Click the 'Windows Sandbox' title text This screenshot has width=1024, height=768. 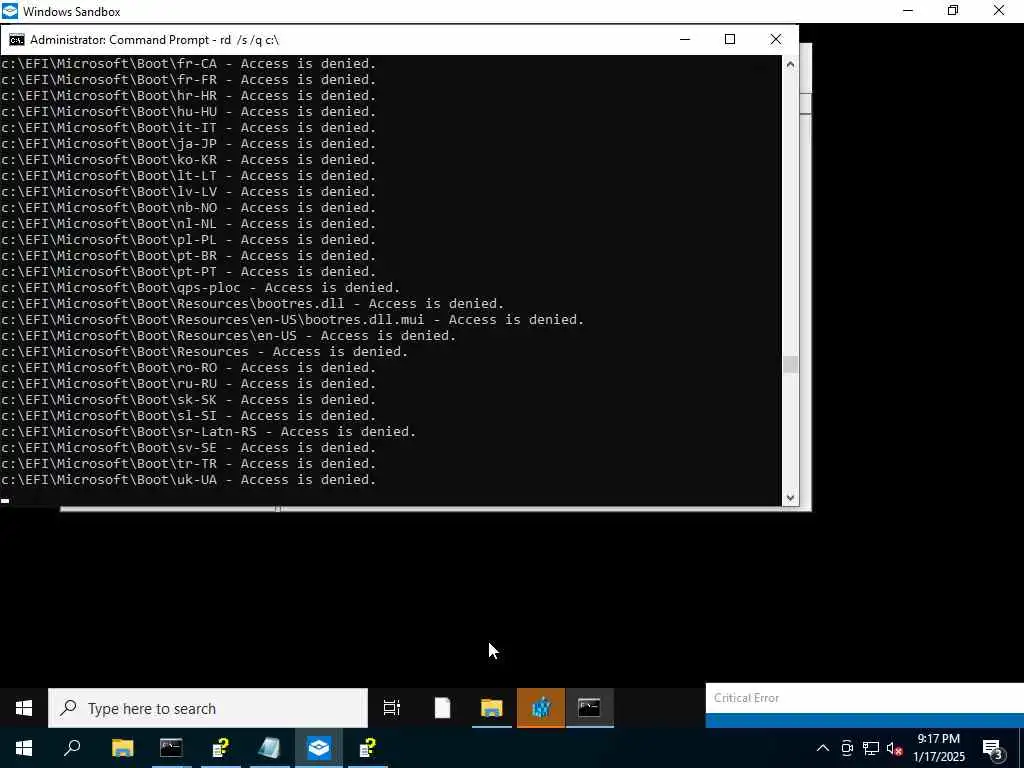click(x=72, y=11)
